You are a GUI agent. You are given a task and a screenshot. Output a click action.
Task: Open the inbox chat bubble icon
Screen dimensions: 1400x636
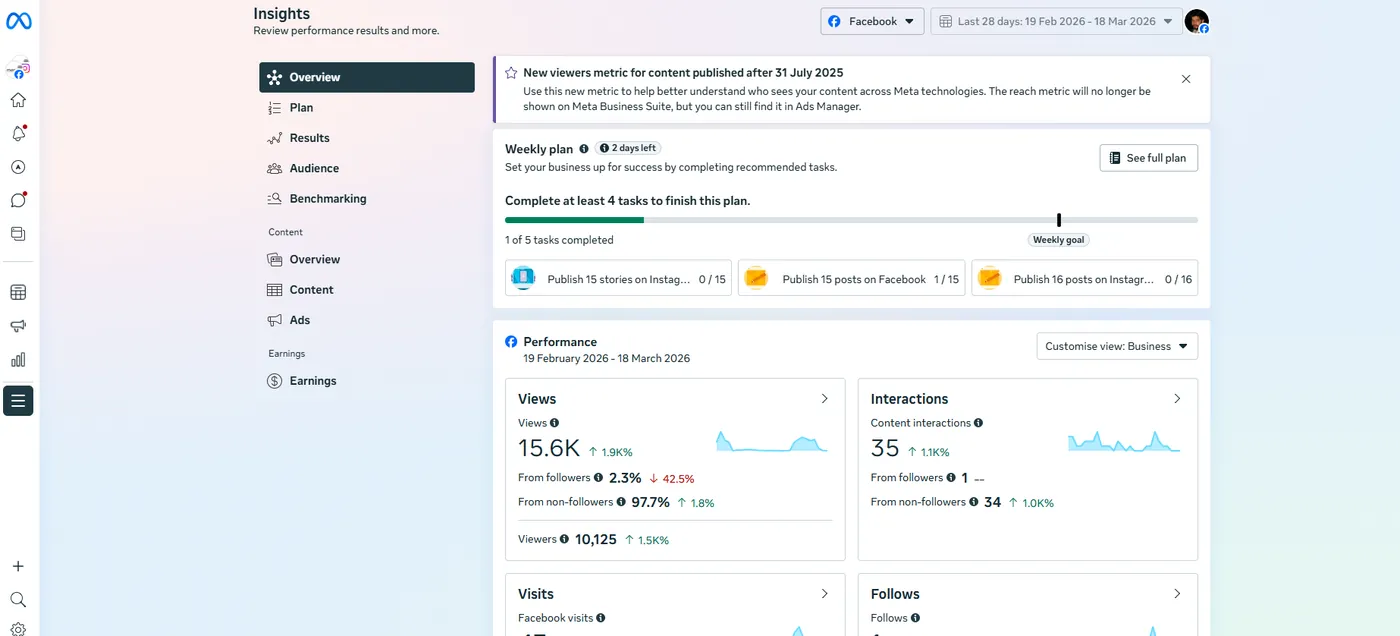coord(18,200)
